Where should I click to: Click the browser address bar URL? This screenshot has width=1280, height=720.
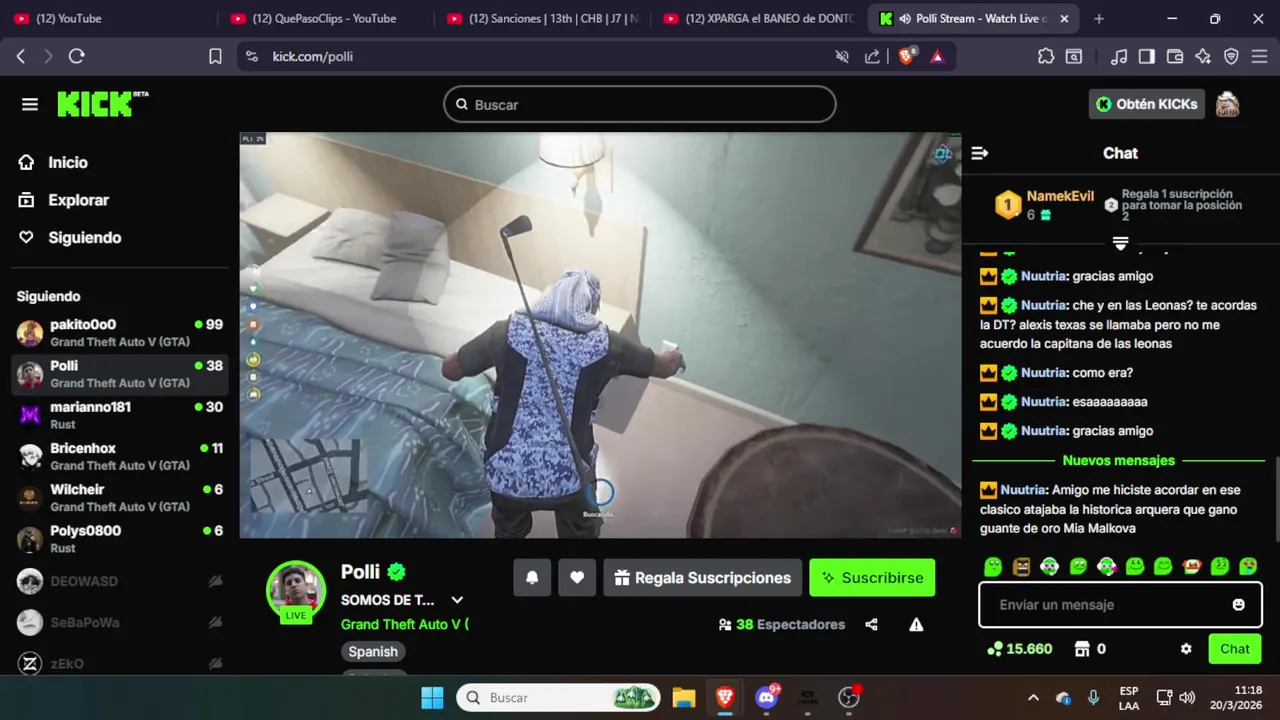click(x=313, y=57)
